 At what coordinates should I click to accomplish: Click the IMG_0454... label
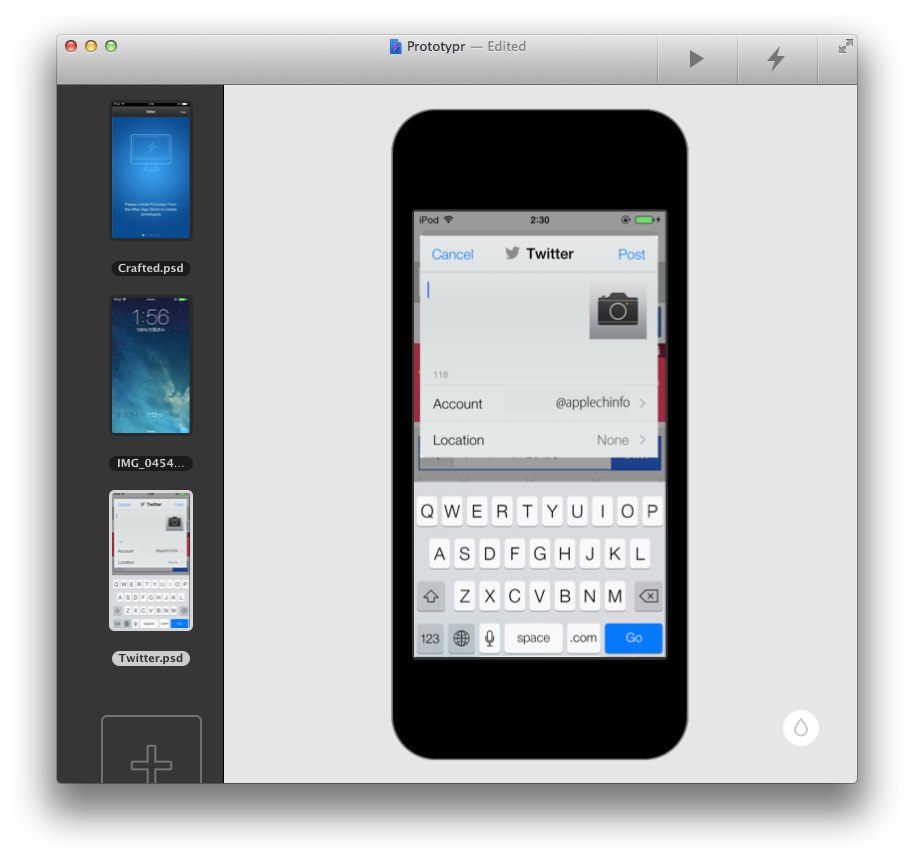coord(151,463)
